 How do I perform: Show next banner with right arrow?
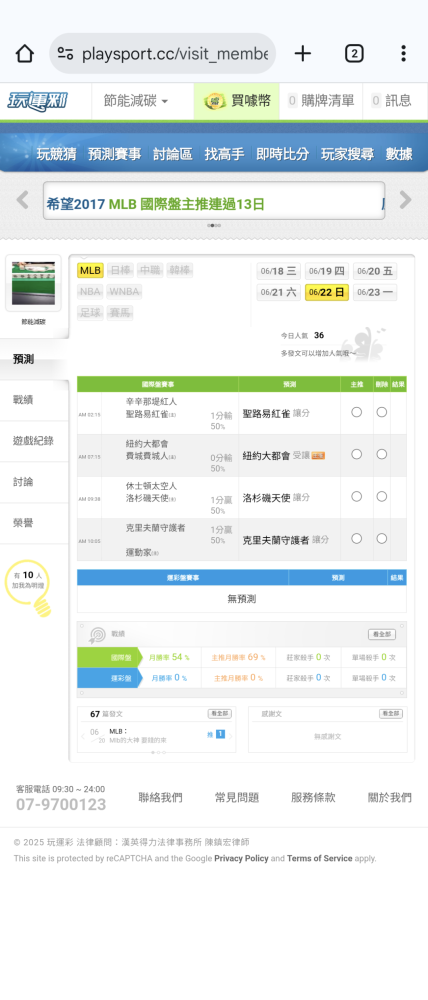tap(406, 200)
